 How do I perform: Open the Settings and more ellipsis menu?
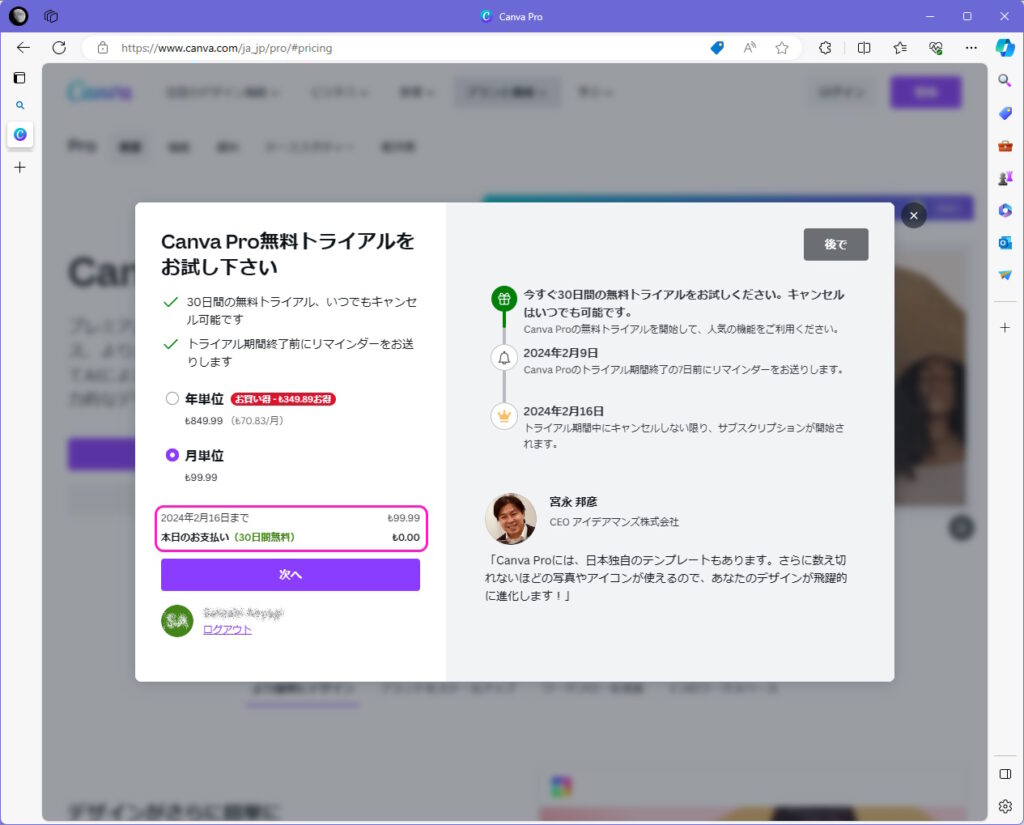point(971,48)
